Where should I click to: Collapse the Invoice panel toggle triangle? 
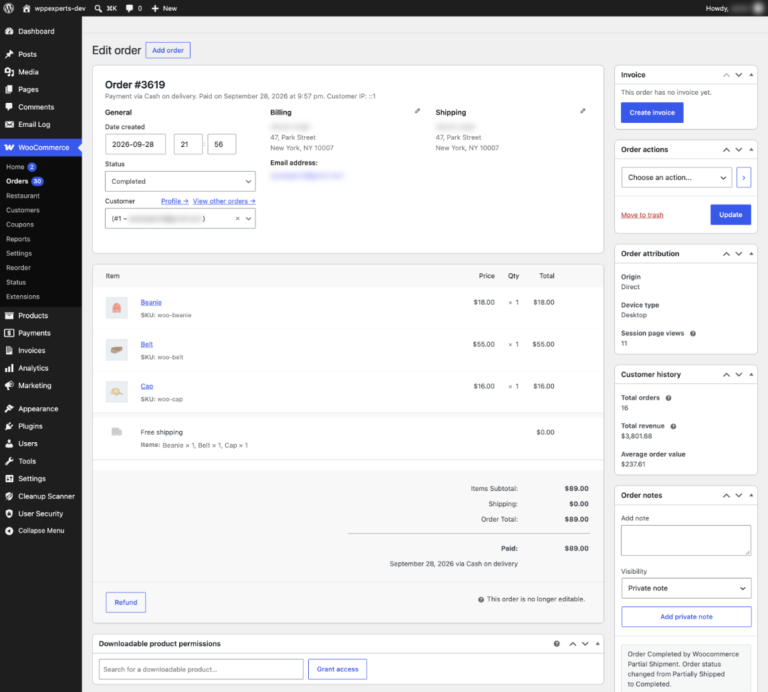[751, 75]
